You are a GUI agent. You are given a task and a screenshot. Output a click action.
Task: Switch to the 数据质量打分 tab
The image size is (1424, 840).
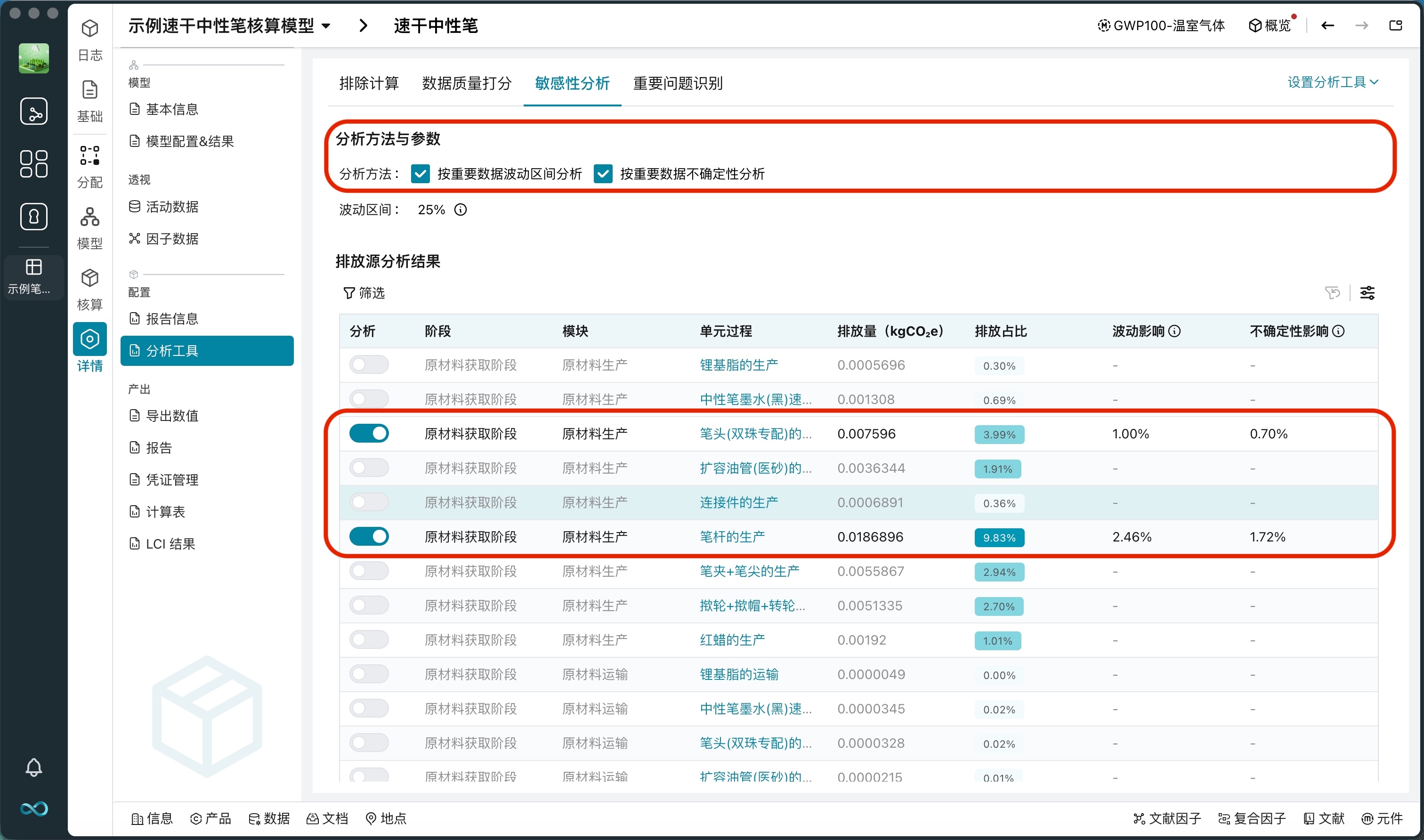[466, 83]
